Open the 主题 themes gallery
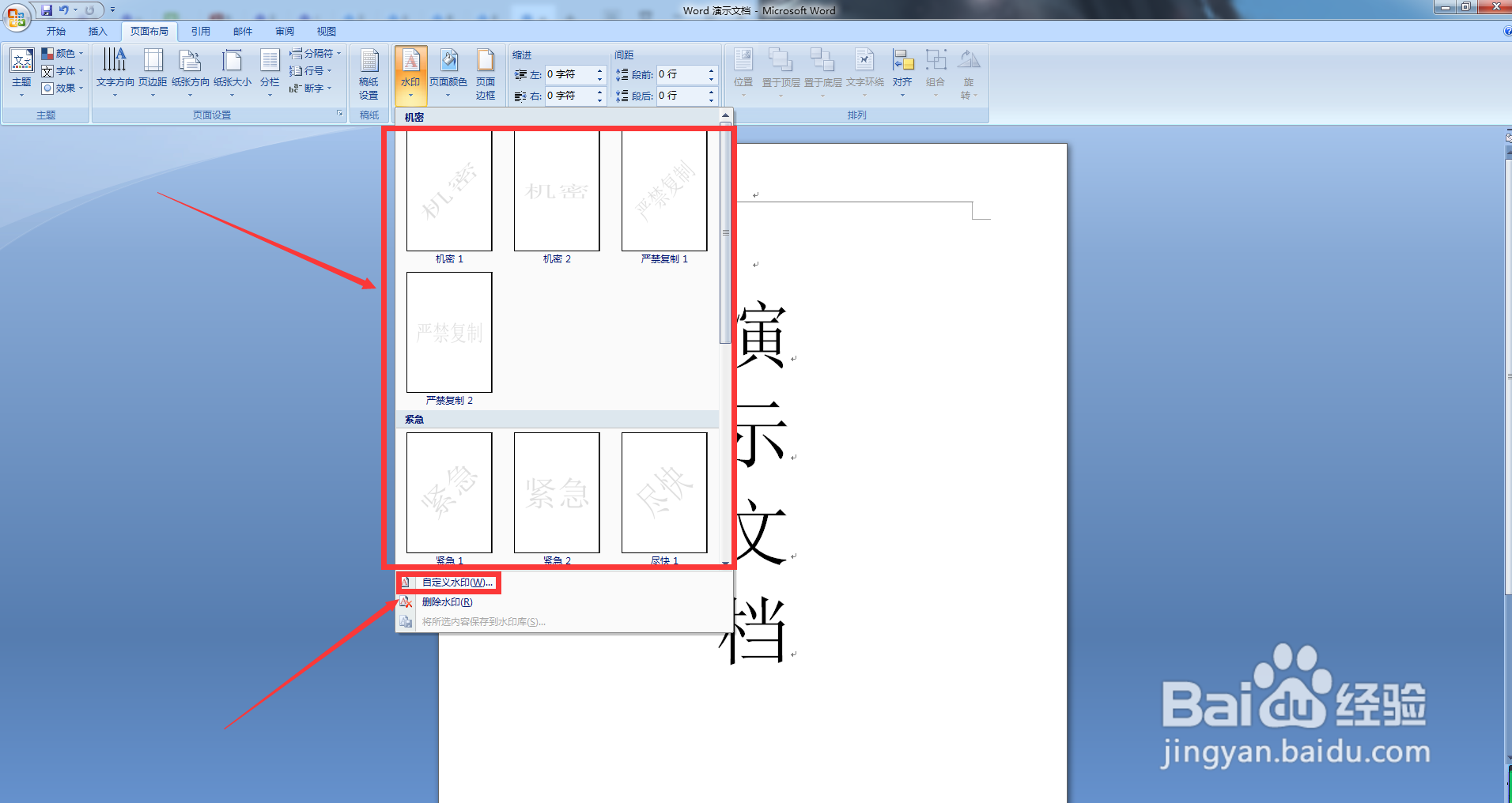Viewport: 1512px width, 803px height. [21, 73]
